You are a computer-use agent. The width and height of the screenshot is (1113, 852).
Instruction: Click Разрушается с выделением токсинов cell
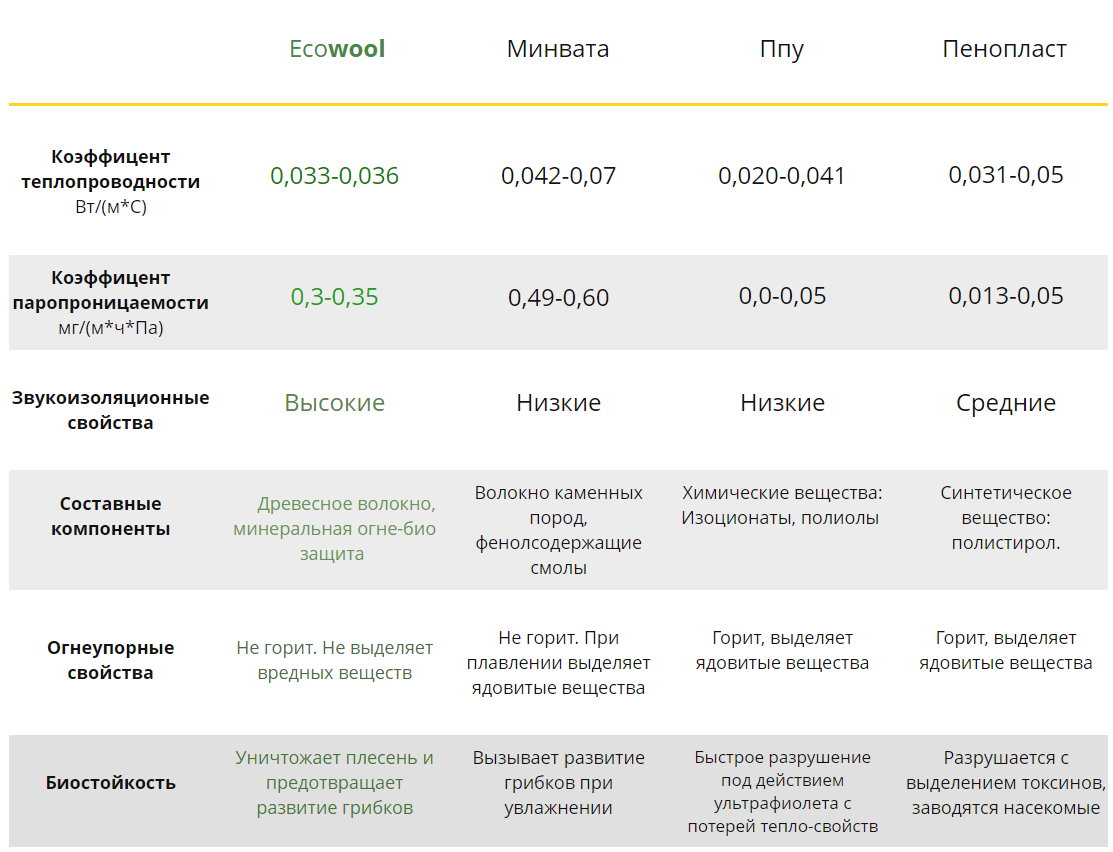tap(1006, 783)
